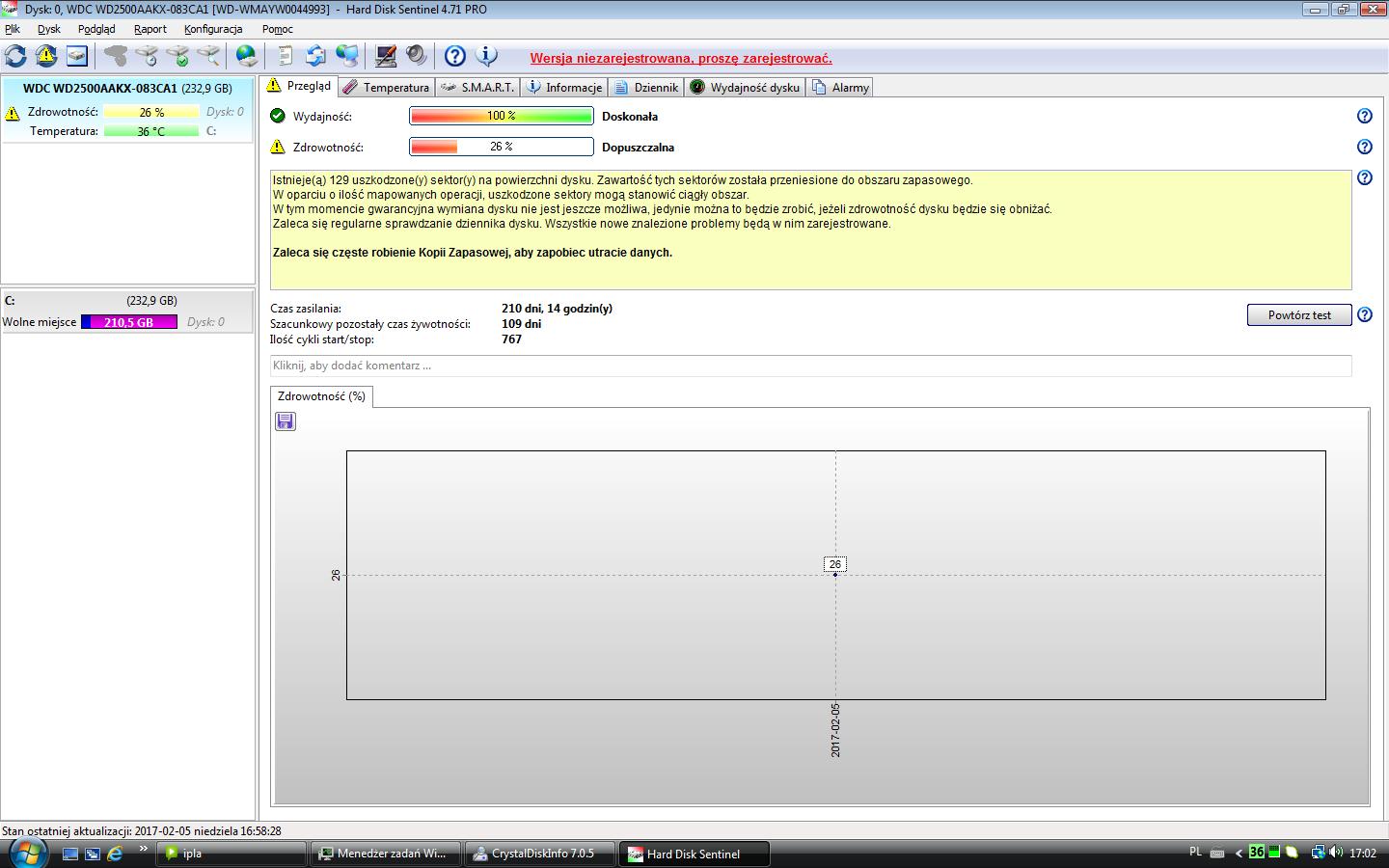The height and width of the screenshot is (868, 1389).
Task: Switch to the S.M.A.R.T. tab
Action: click(x=477, y=87)
